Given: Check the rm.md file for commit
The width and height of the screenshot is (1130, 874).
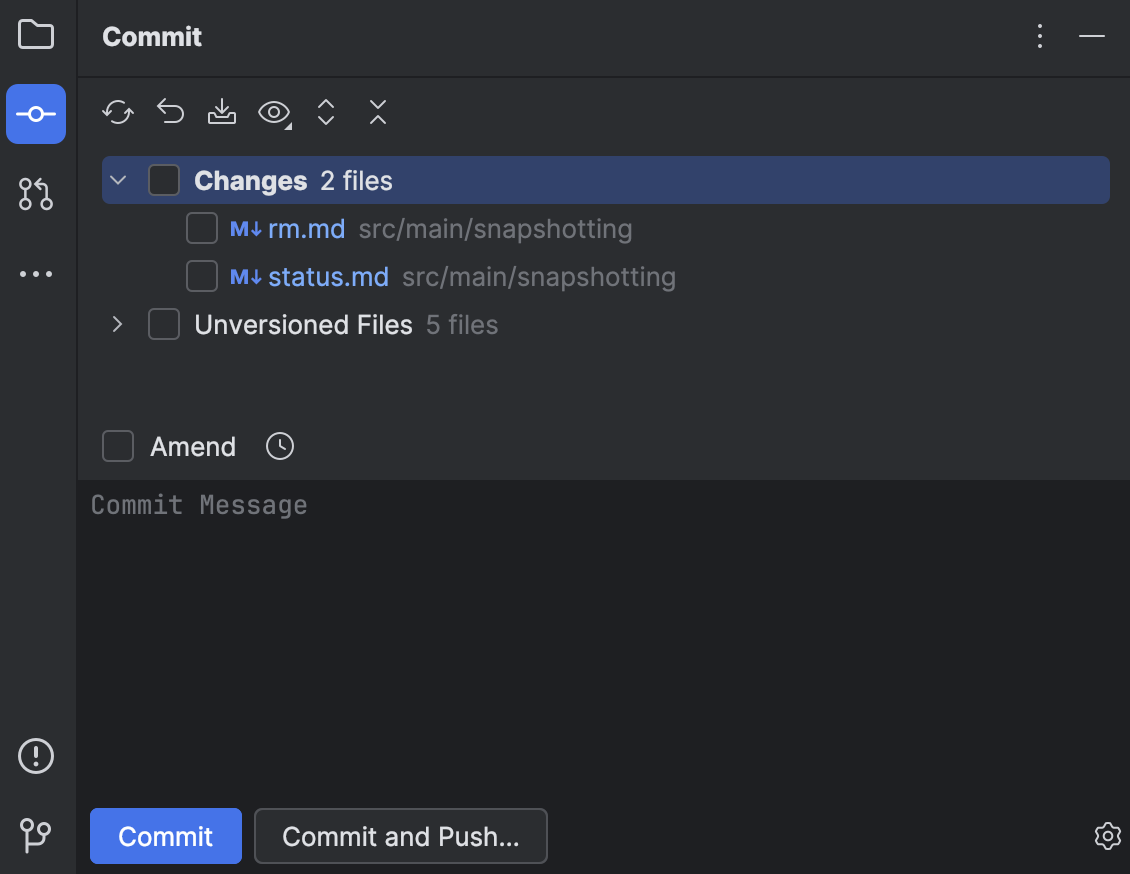Looking at the screenshot, I should tap(201, 228).
